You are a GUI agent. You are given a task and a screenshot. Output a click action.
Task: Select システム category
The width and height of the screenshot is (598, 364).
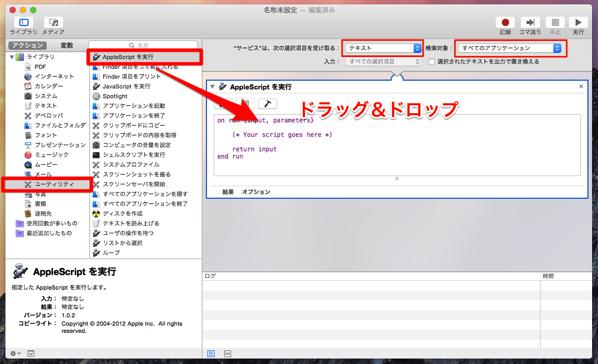click(46, 96)
